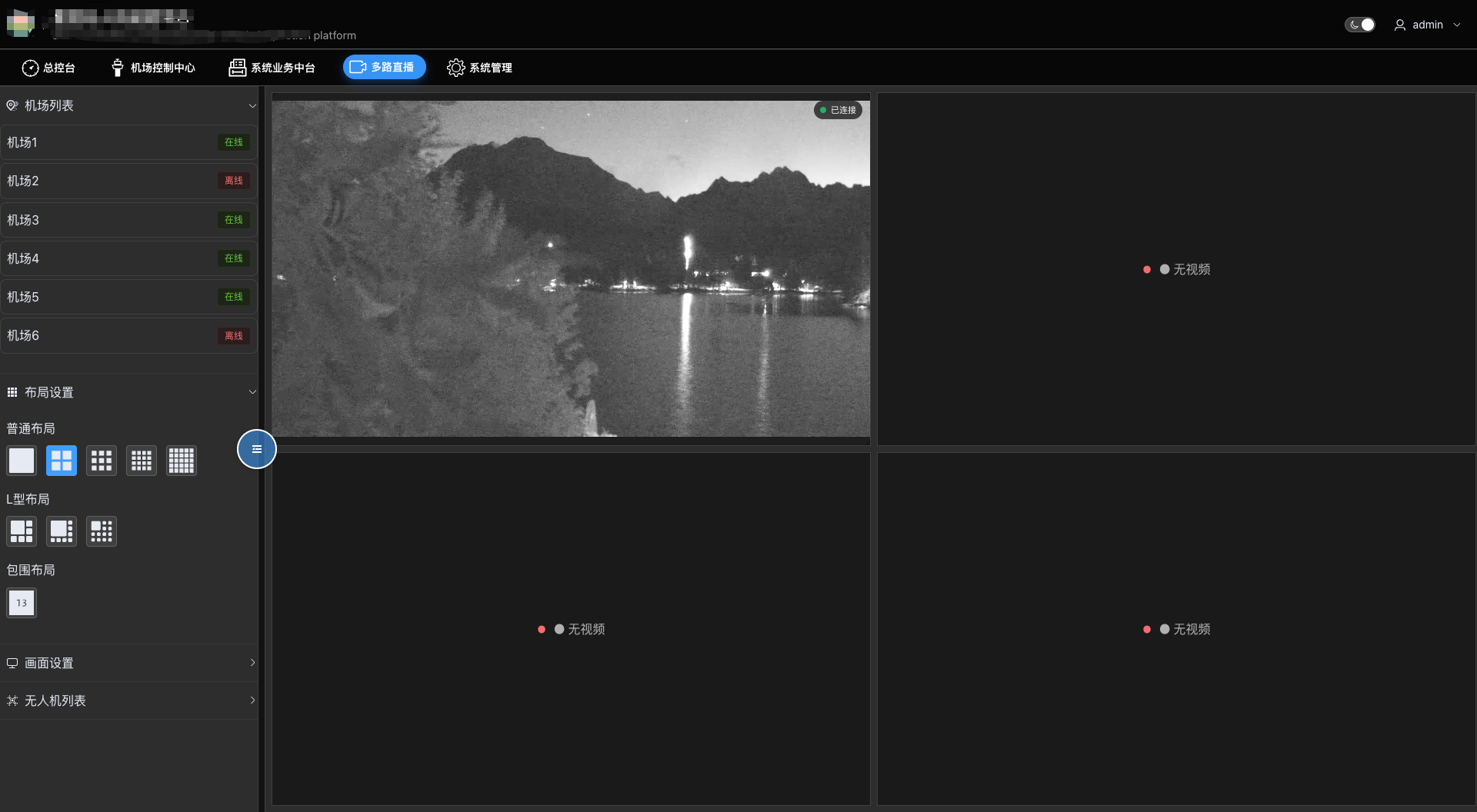Click the 普通布局 label
1477x812 pixels.
[x=31, y=428]
